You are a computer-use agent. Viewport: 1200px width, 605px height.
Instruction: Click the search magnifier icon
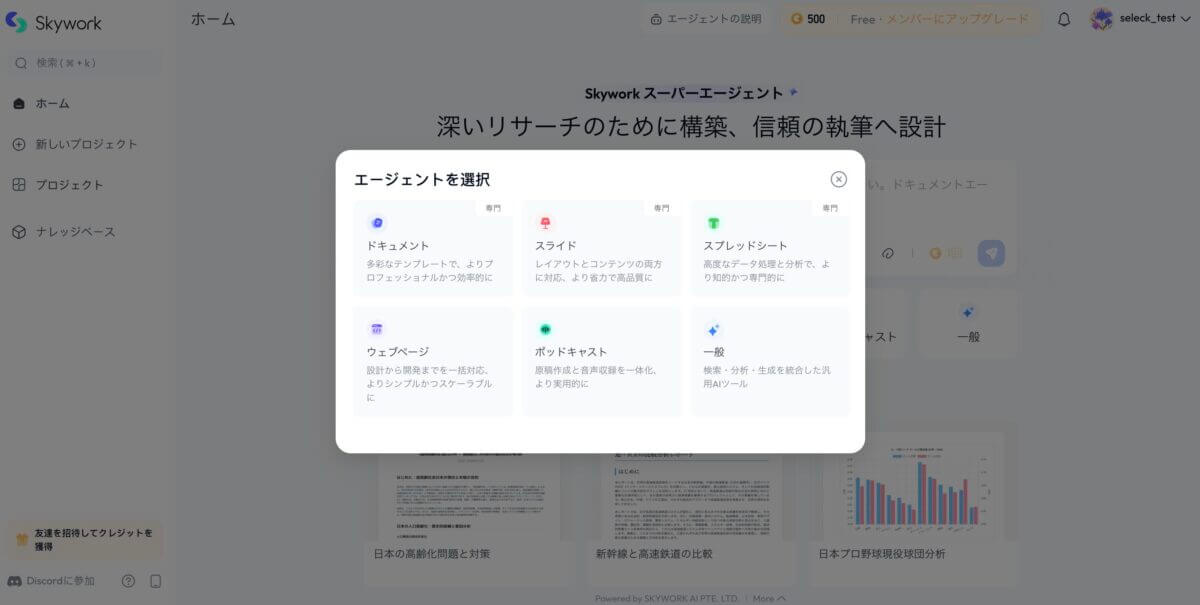[x=21, y=63]
